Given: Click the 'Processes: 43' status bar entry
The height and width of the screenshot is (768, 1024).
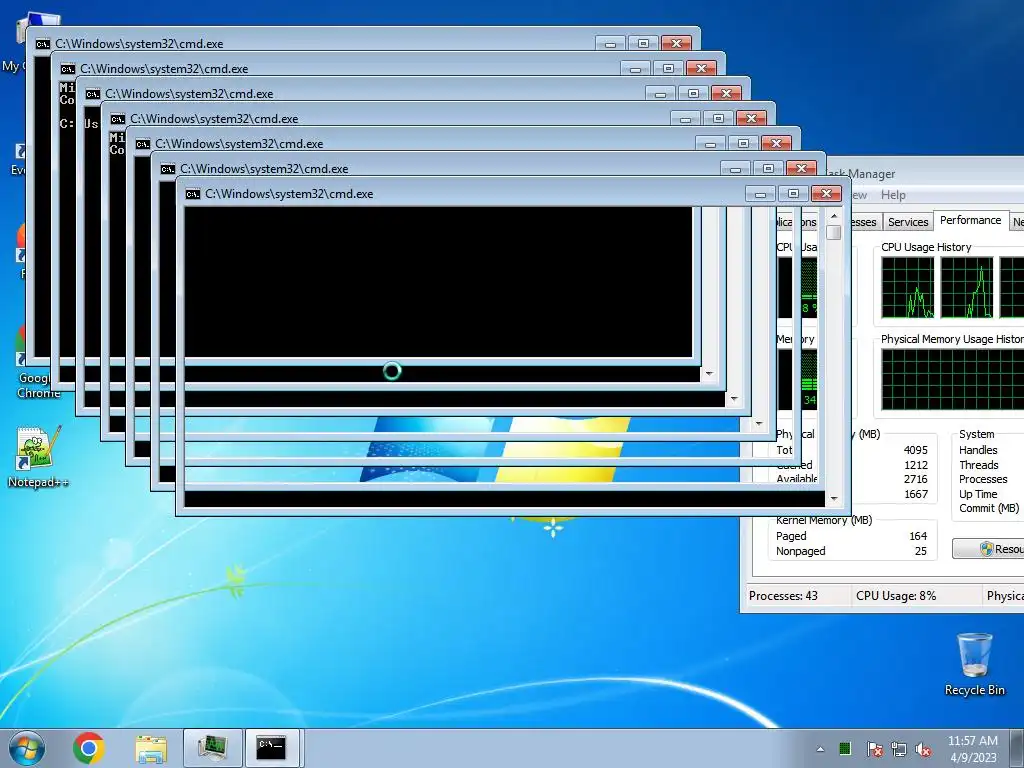Looking at the screenshot, I should (783, 596).
